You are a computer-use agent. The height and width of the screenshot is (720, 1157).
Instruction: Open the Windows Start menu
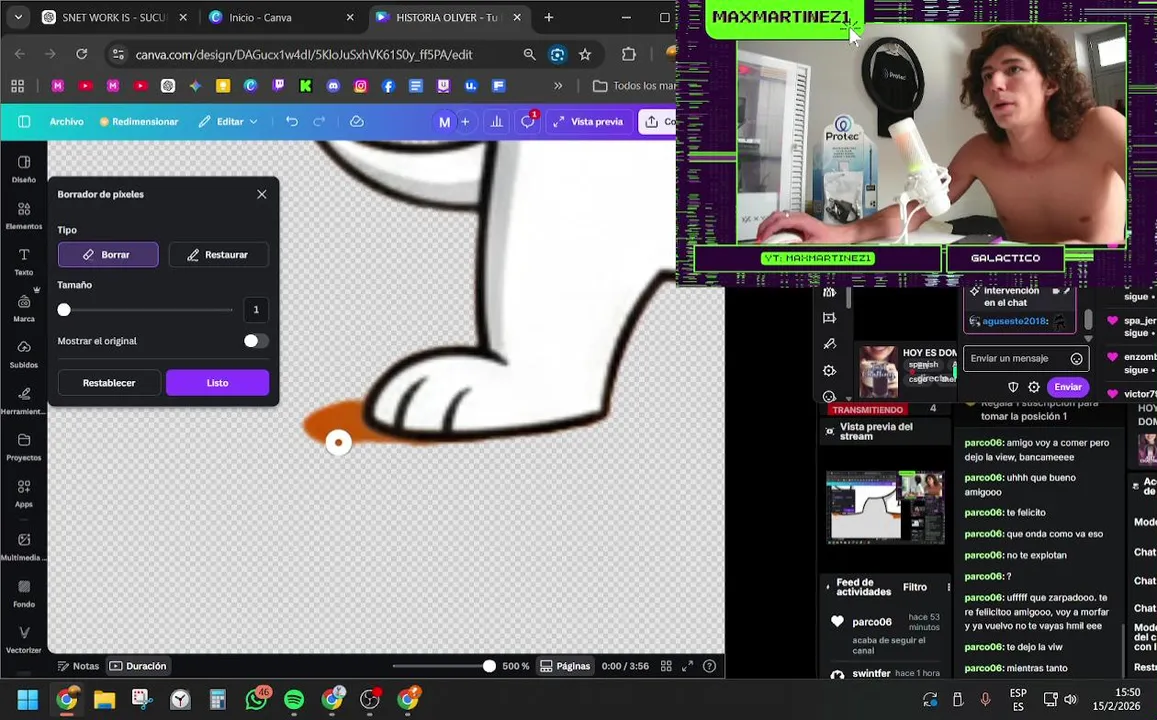[x=28, y=699]
